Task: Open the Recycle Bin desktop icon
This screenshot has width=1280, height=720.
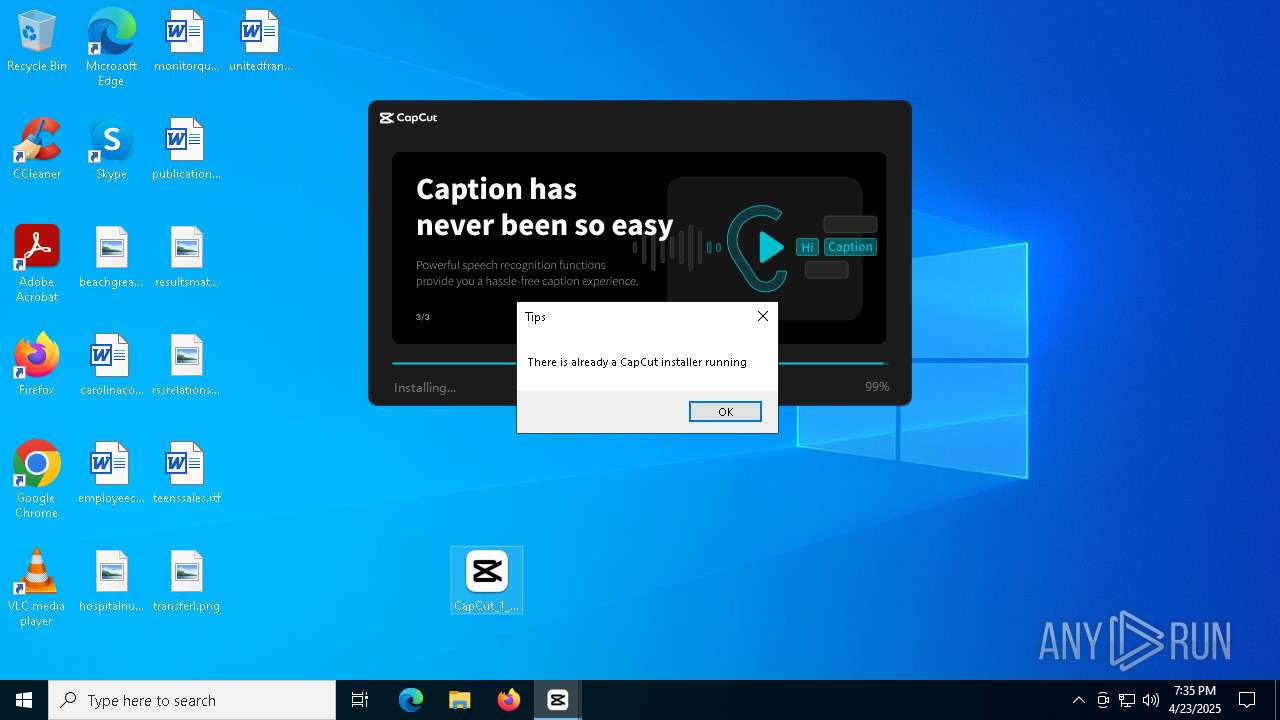Action: point(37,42)
